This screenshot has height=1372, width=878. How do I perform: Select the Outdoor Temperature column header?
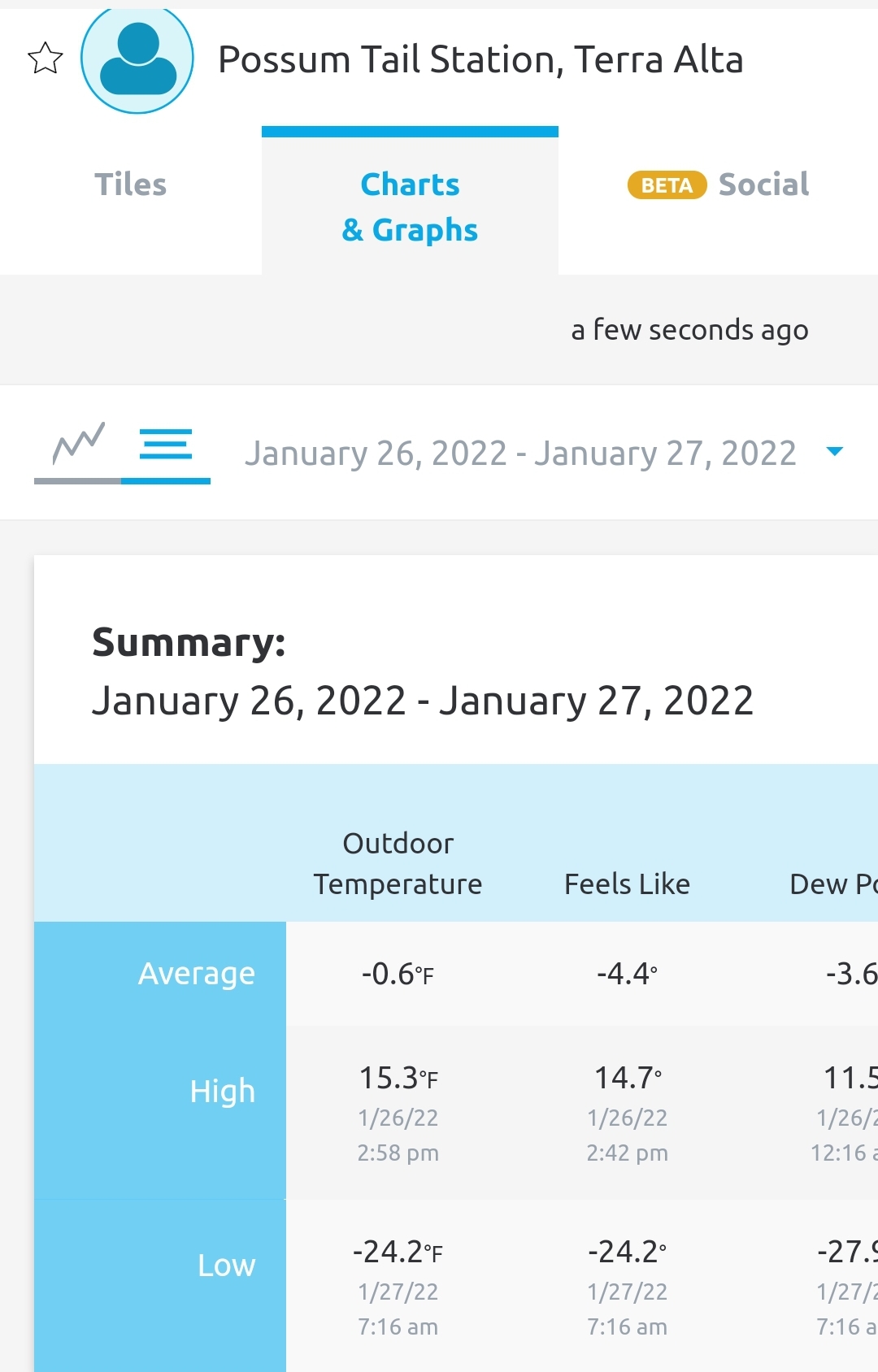coord(398,863)
